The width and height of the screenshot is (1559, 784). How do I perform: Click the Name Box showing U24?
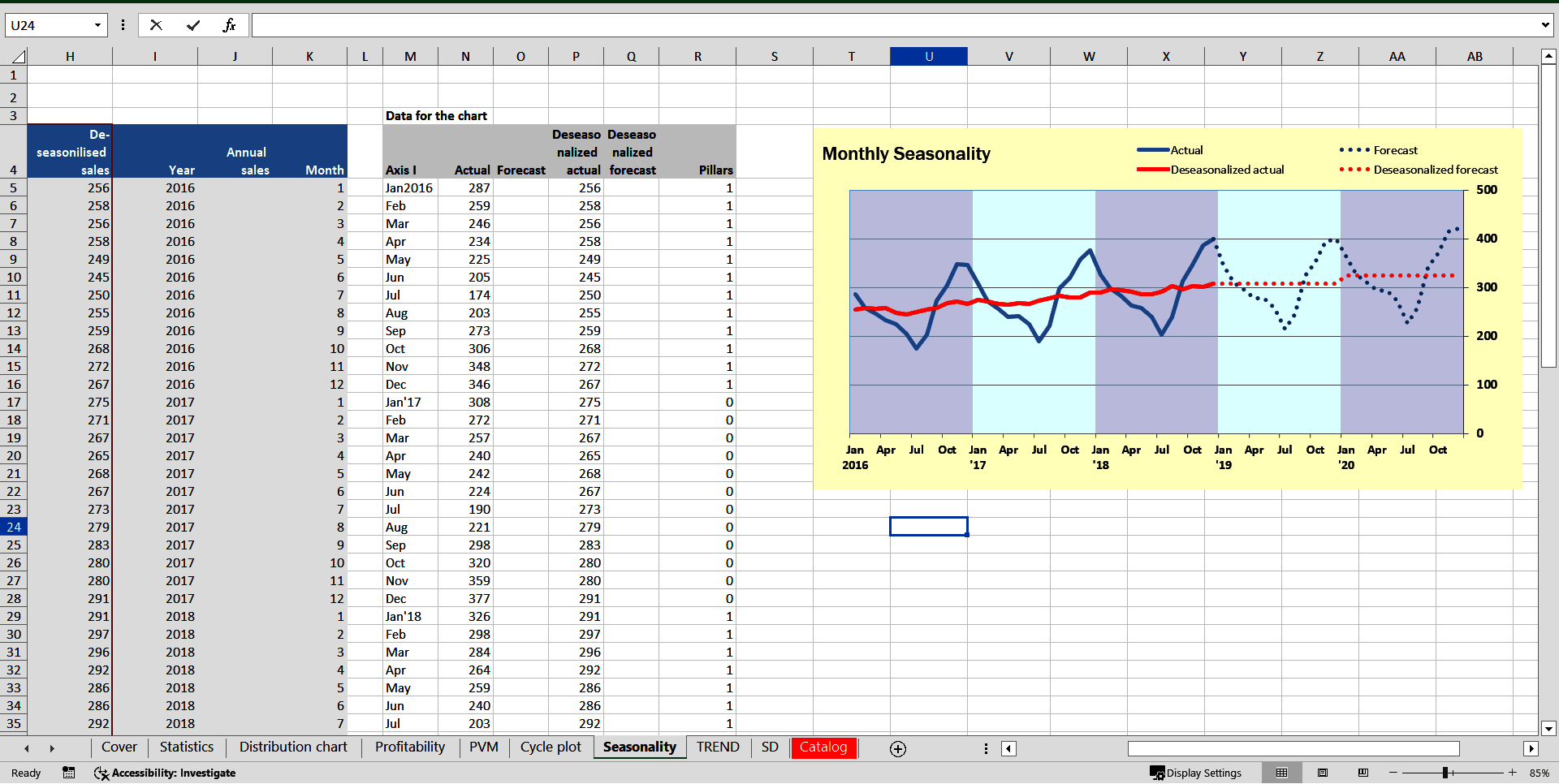point(49,25)
